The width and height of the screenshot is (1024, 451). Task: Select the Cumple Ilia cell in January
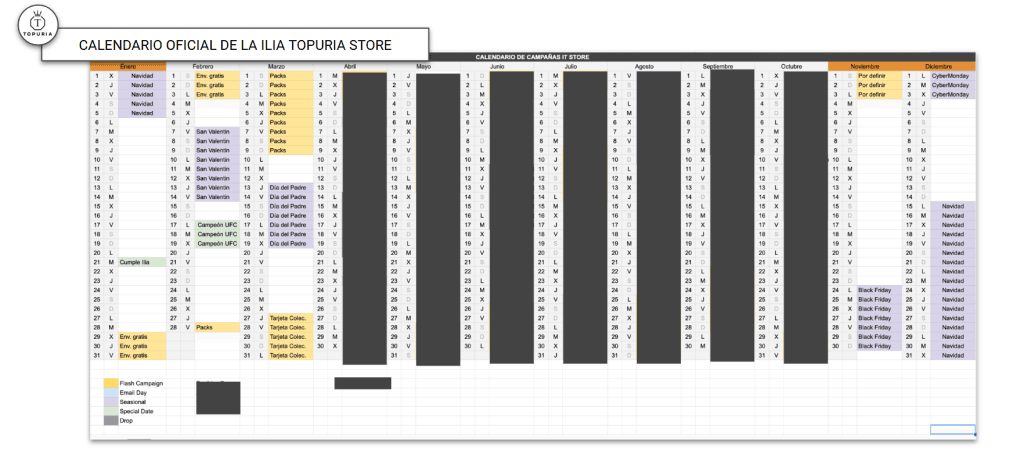(141, 262)
